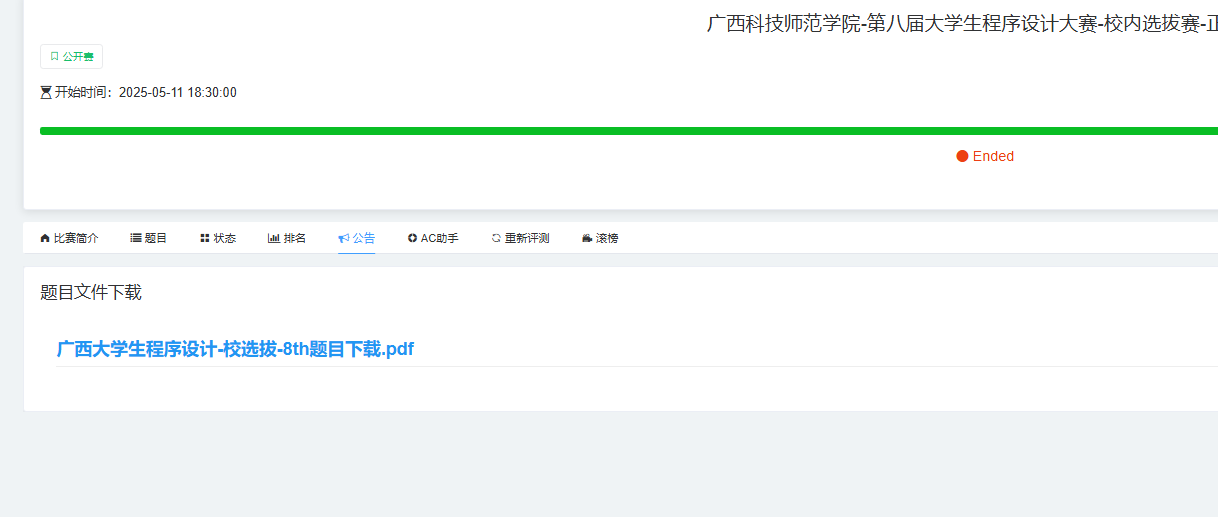1218x517 pixels.
Task: Open the 比赛简介 tab label
Action: (x=76, y=238)
